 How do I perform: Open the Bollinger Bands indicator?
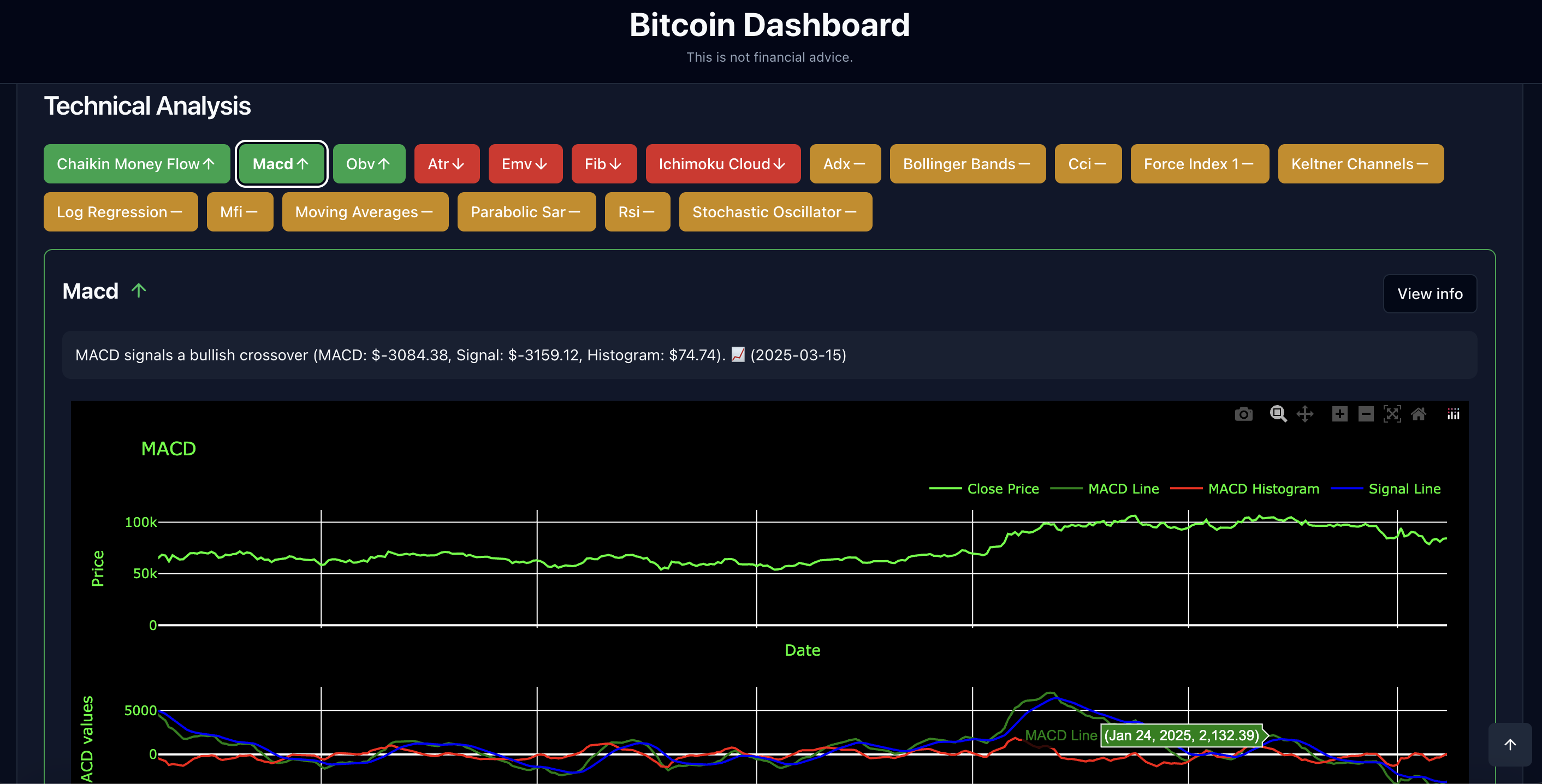(x=968, y=164)
